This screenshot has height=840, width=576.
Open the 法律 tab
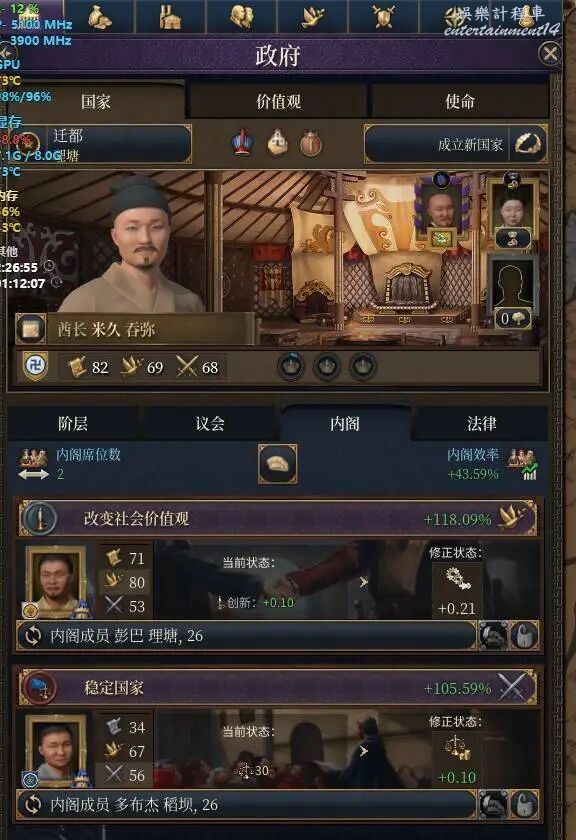[481, 424]
